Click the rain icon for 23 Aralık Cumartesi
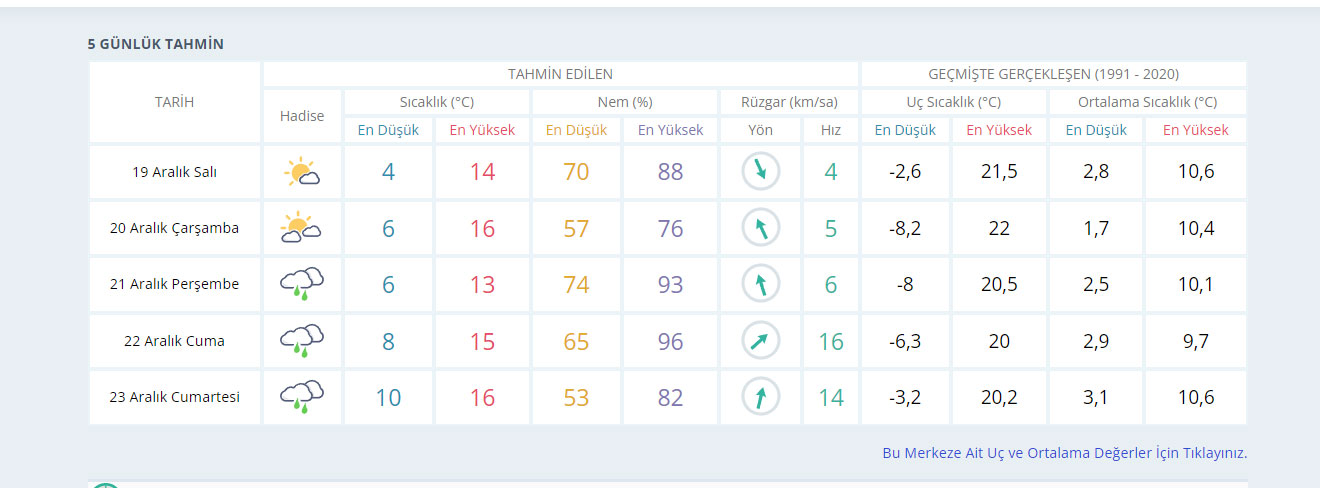The width and height of the screenshot is (1320, 488). (302, 397)
